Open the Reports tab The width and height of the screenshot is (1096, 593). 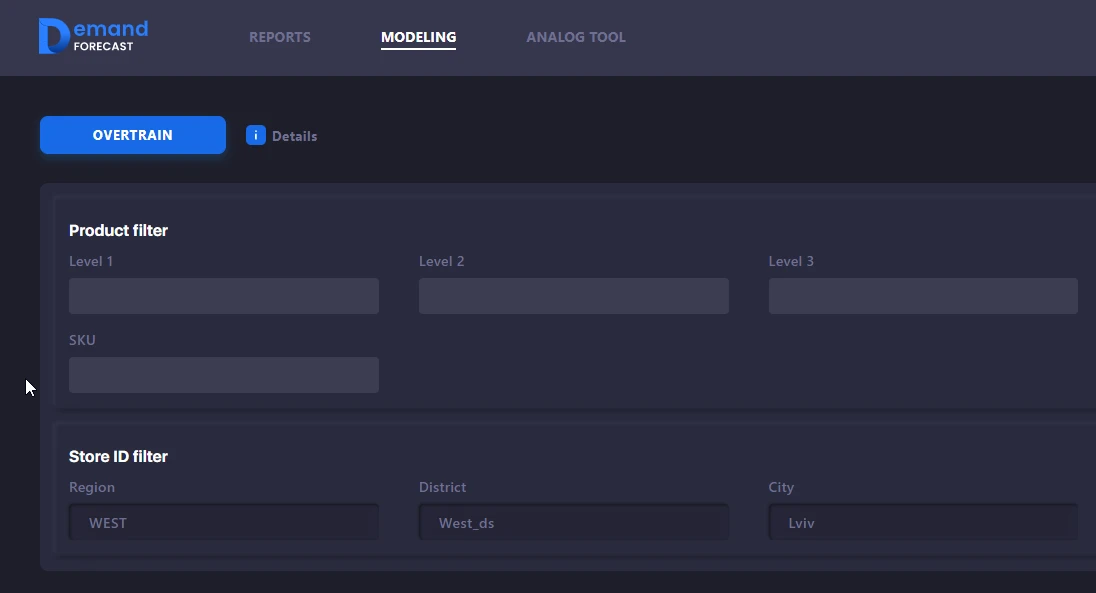point(280,38)
